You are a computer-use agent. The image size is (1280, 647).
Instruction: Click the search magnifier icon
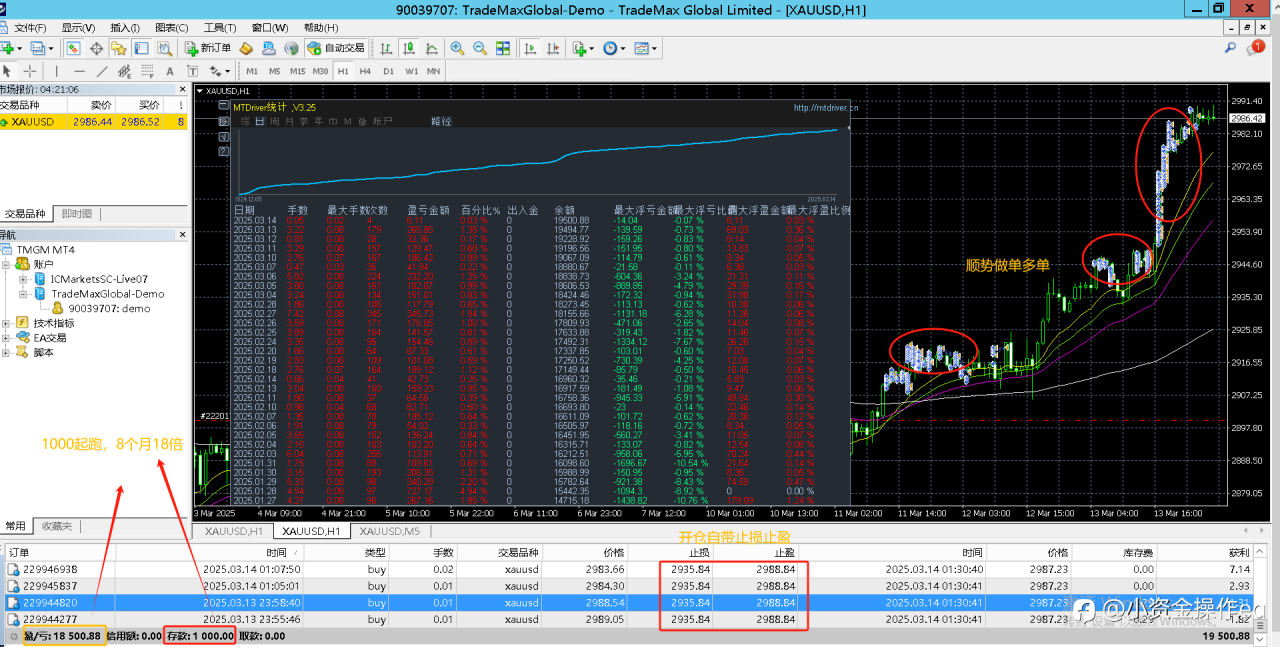point(1231,48)
